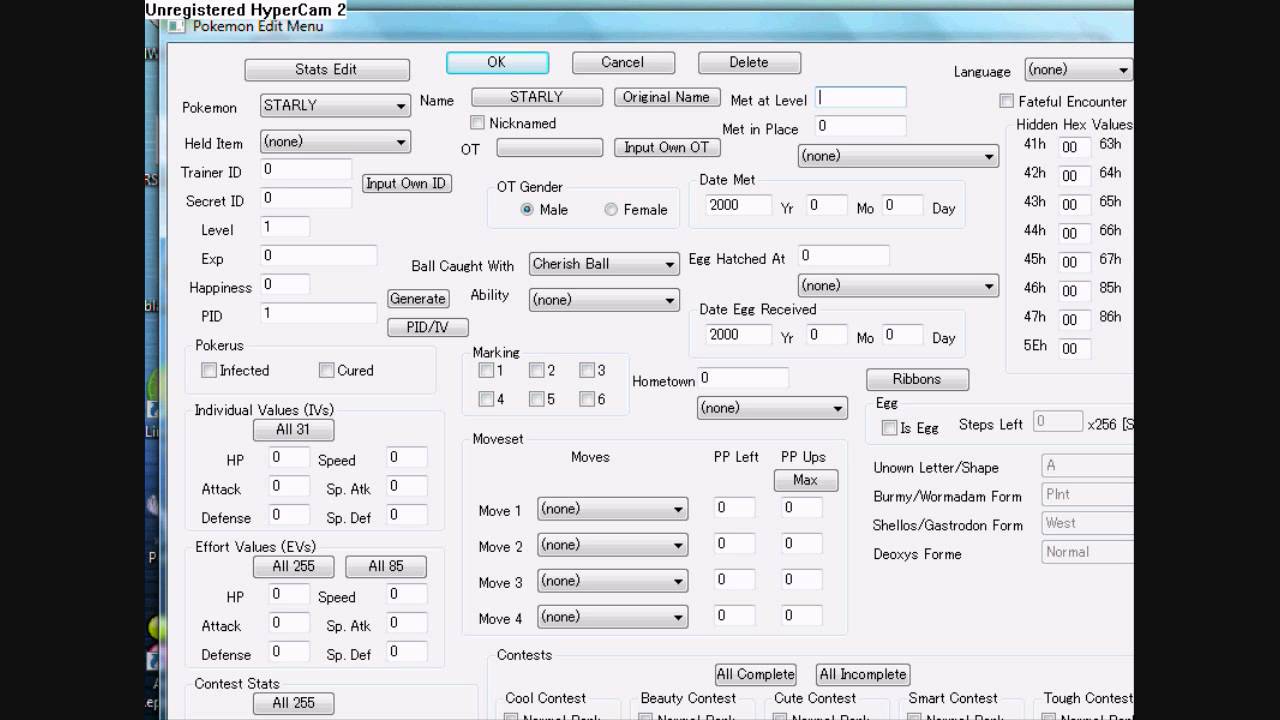Click the IV HP field
Screen dimensions: 1280x720
(290, 457)
